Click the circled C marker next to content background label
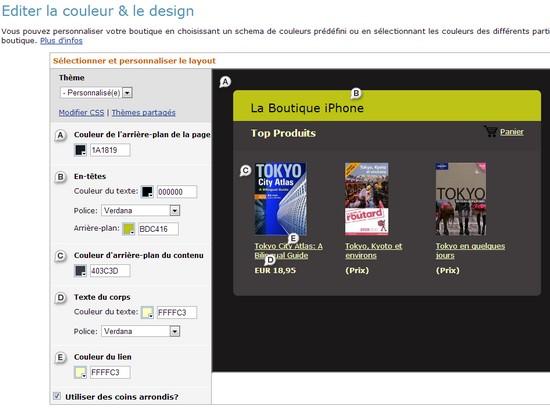This screenshot has width=550, height=412. pyautogui.click(x=61, y=256)
